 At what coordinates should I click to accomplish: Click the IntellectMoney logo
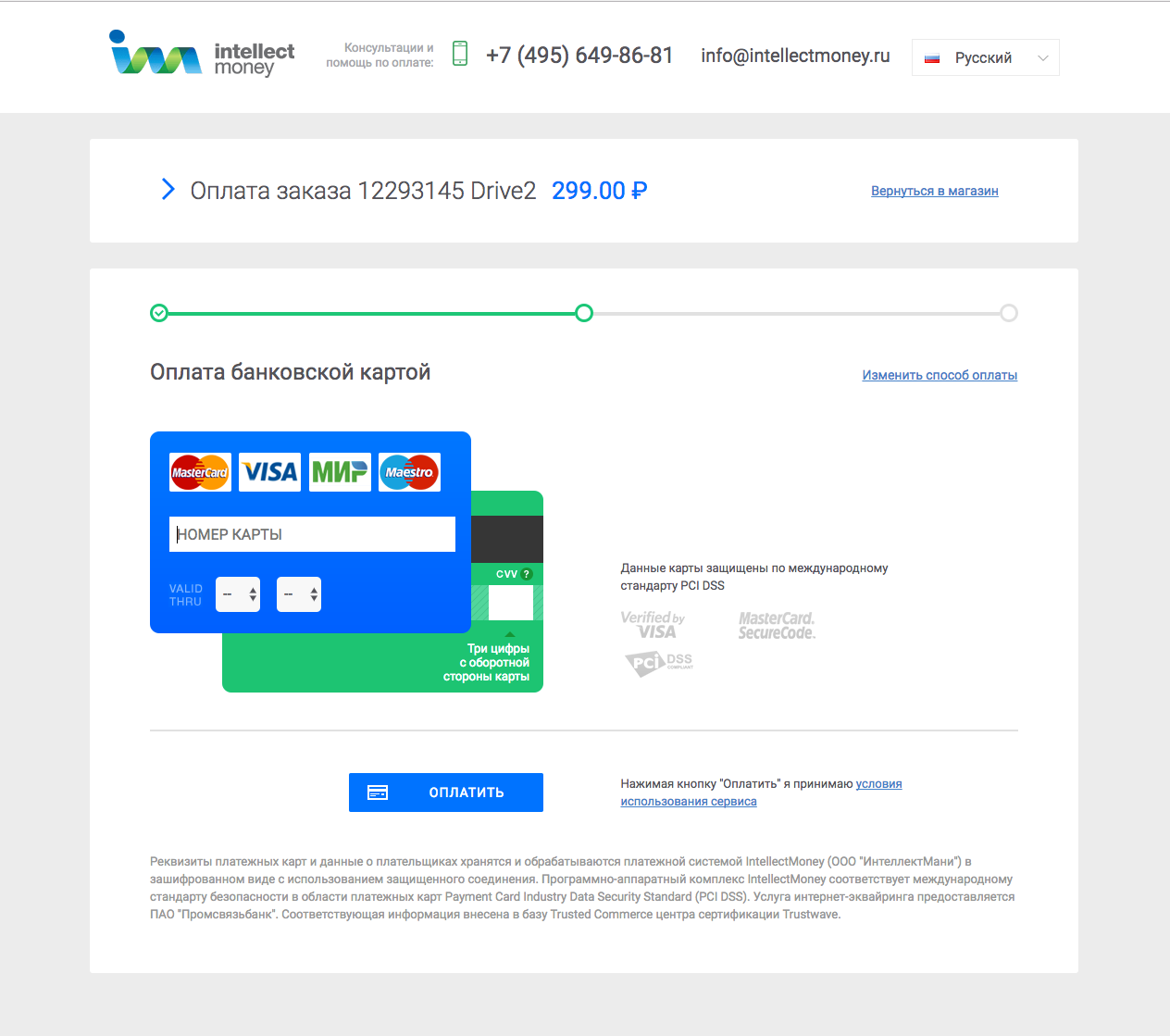point(202,54)
